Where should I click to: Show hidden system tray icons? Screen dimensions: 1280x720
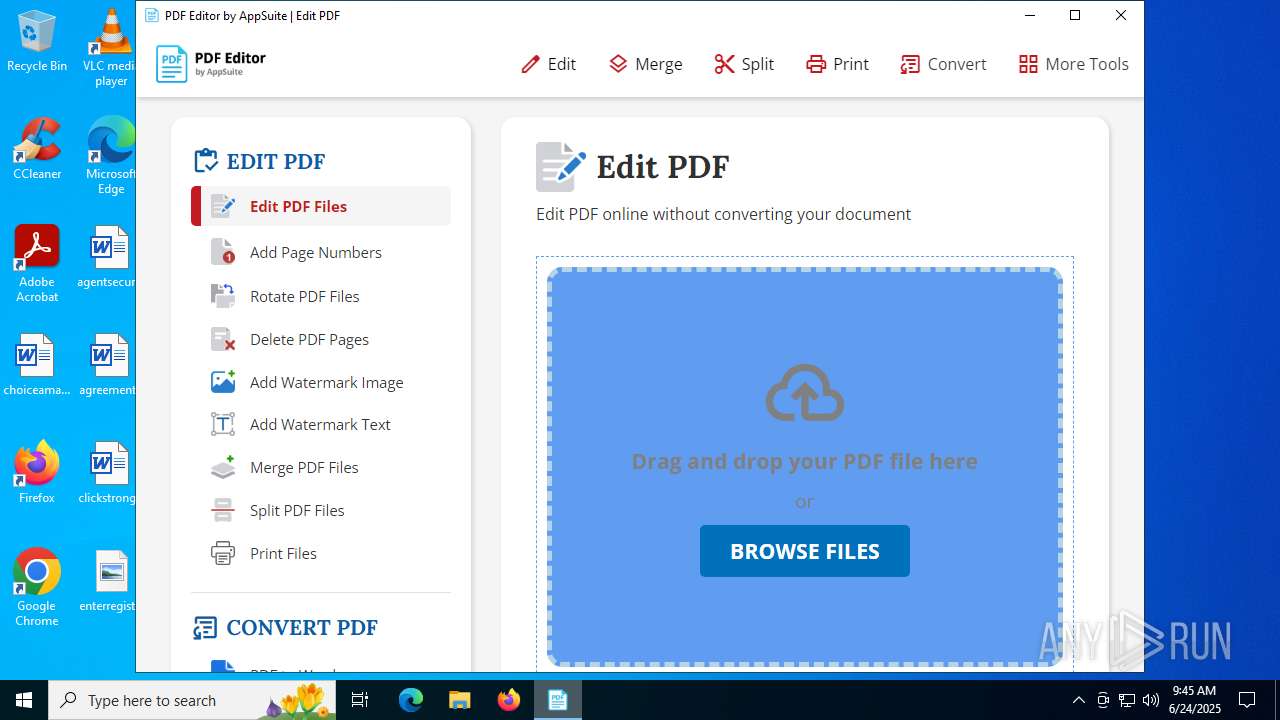(1078, 700)
